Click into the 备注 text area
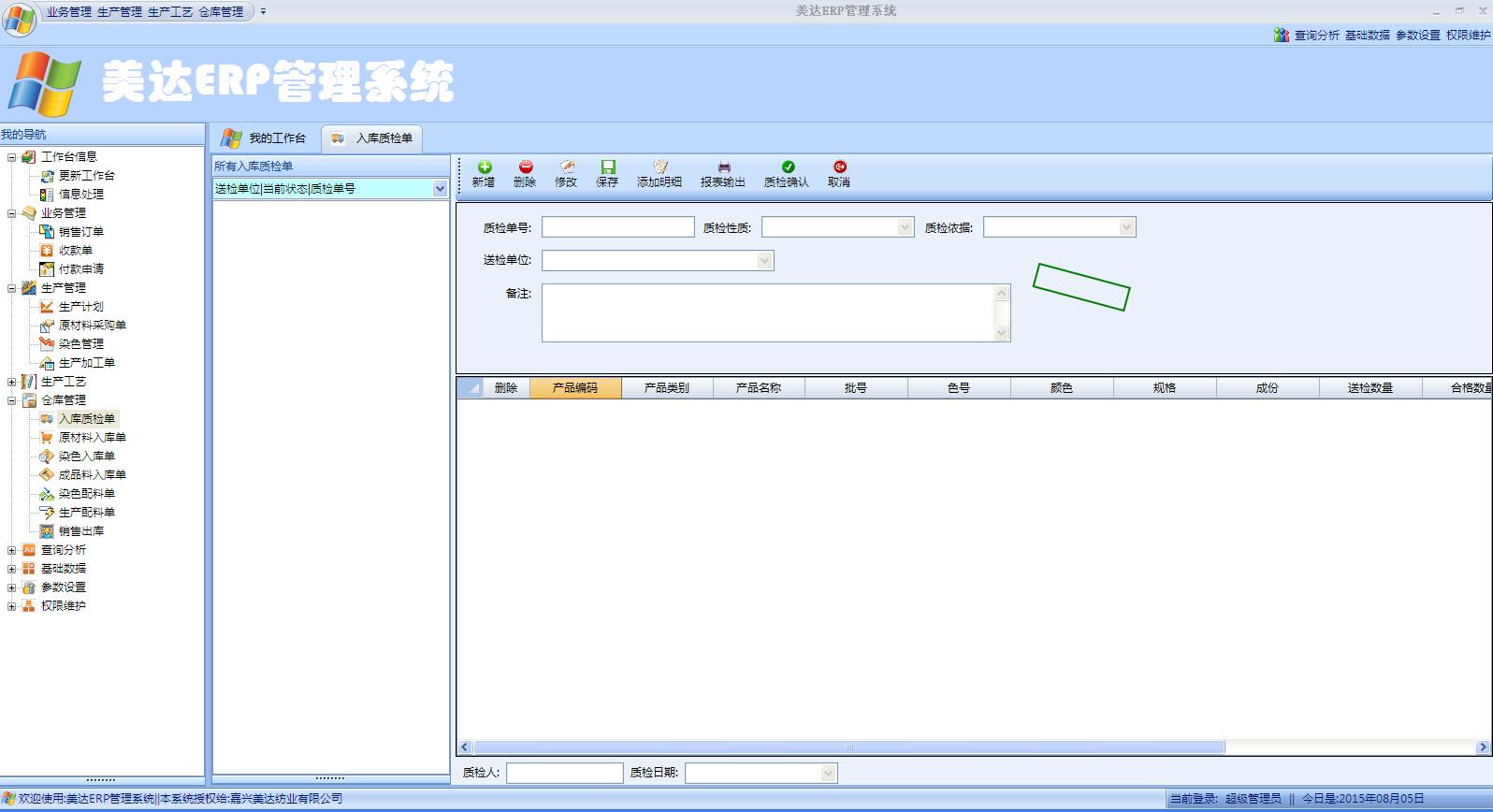Screen dimensions: 1493x812 coord(768,312)
